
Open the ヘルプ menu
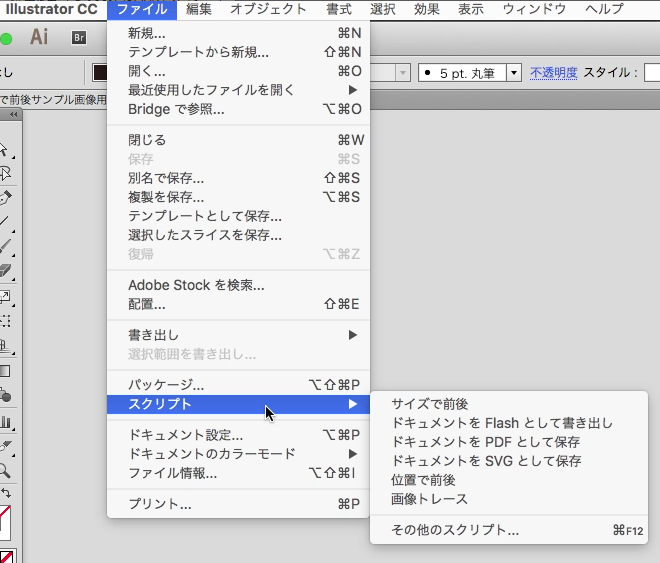point(604,9)
